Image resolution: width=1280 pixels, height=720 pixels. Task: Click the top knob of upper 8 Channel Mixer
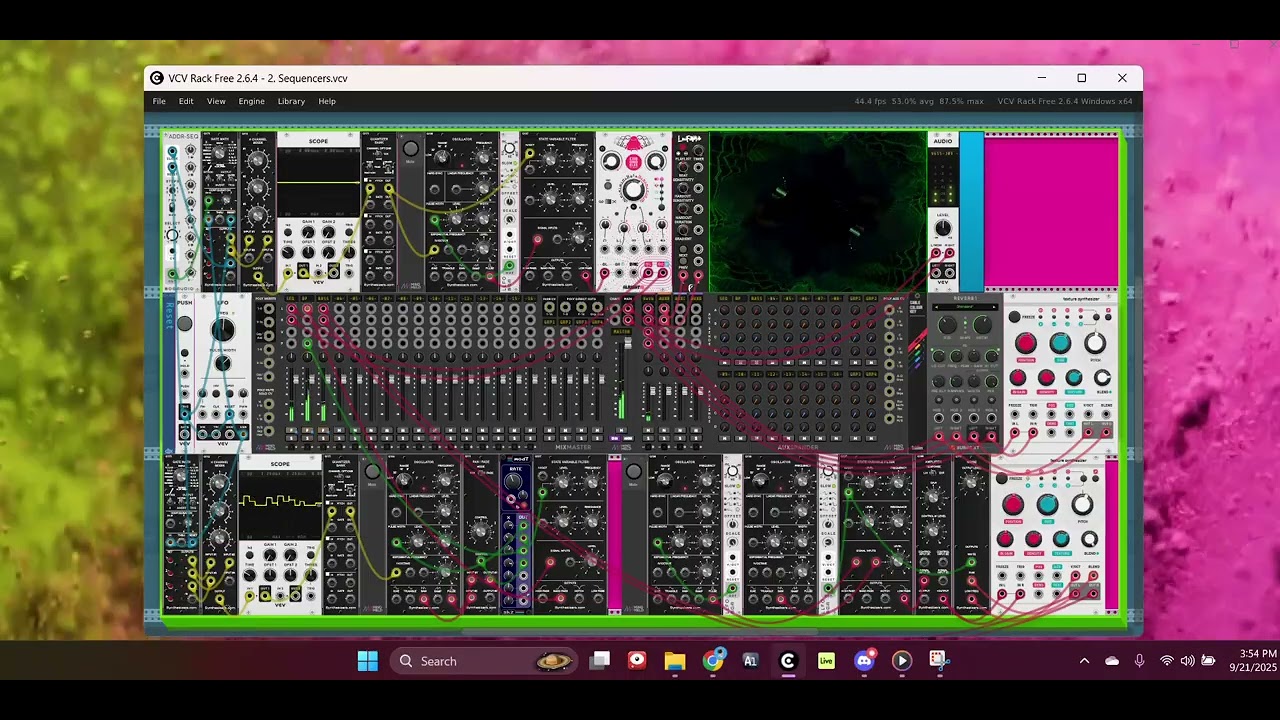click(x=257, y=160)
